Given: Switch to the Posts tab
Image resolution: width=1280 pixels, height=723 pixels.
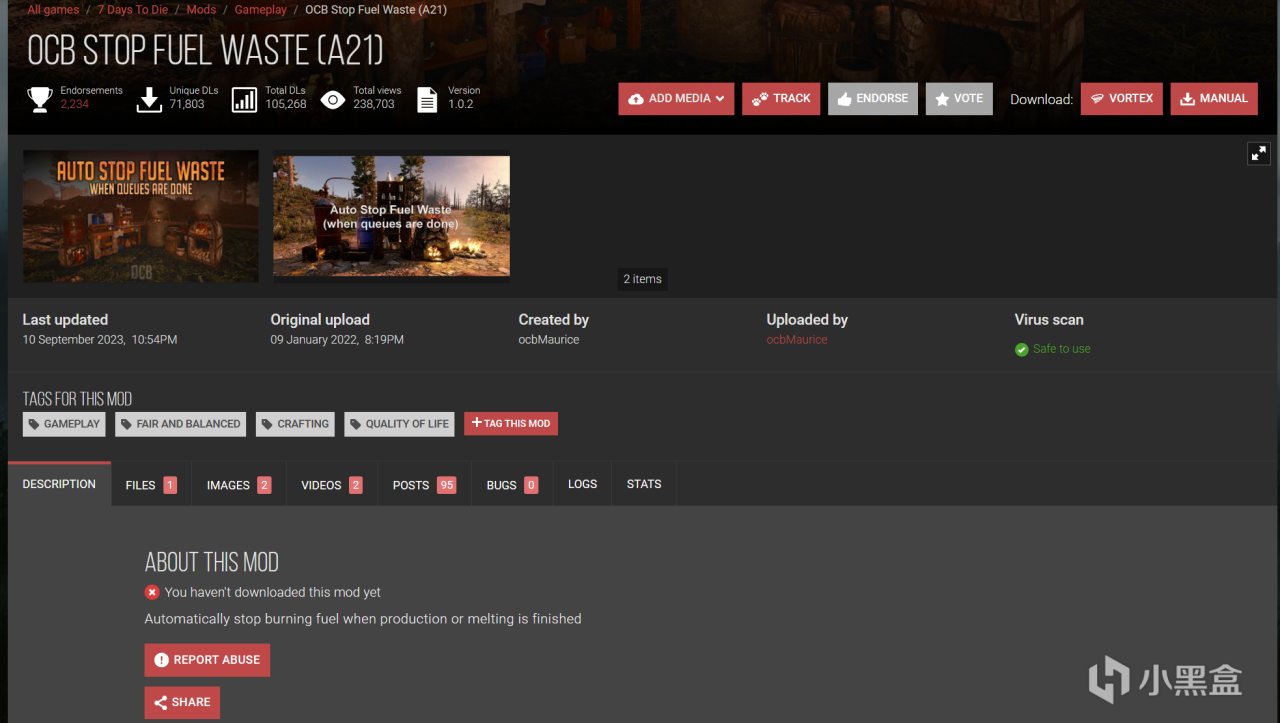Looking at the screenshot, I should (x=425, y=485).
